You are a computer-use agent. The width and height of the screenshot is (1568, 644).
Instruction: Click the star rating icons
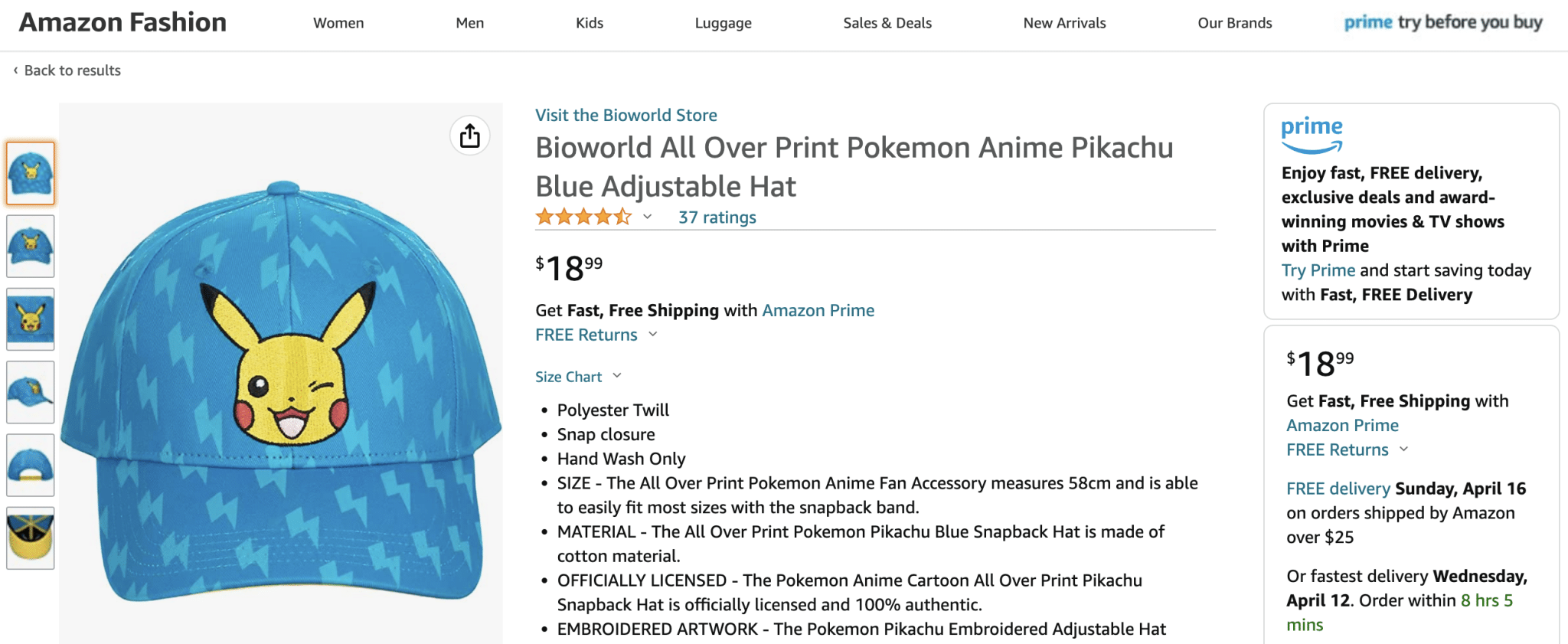coord(584,217)
